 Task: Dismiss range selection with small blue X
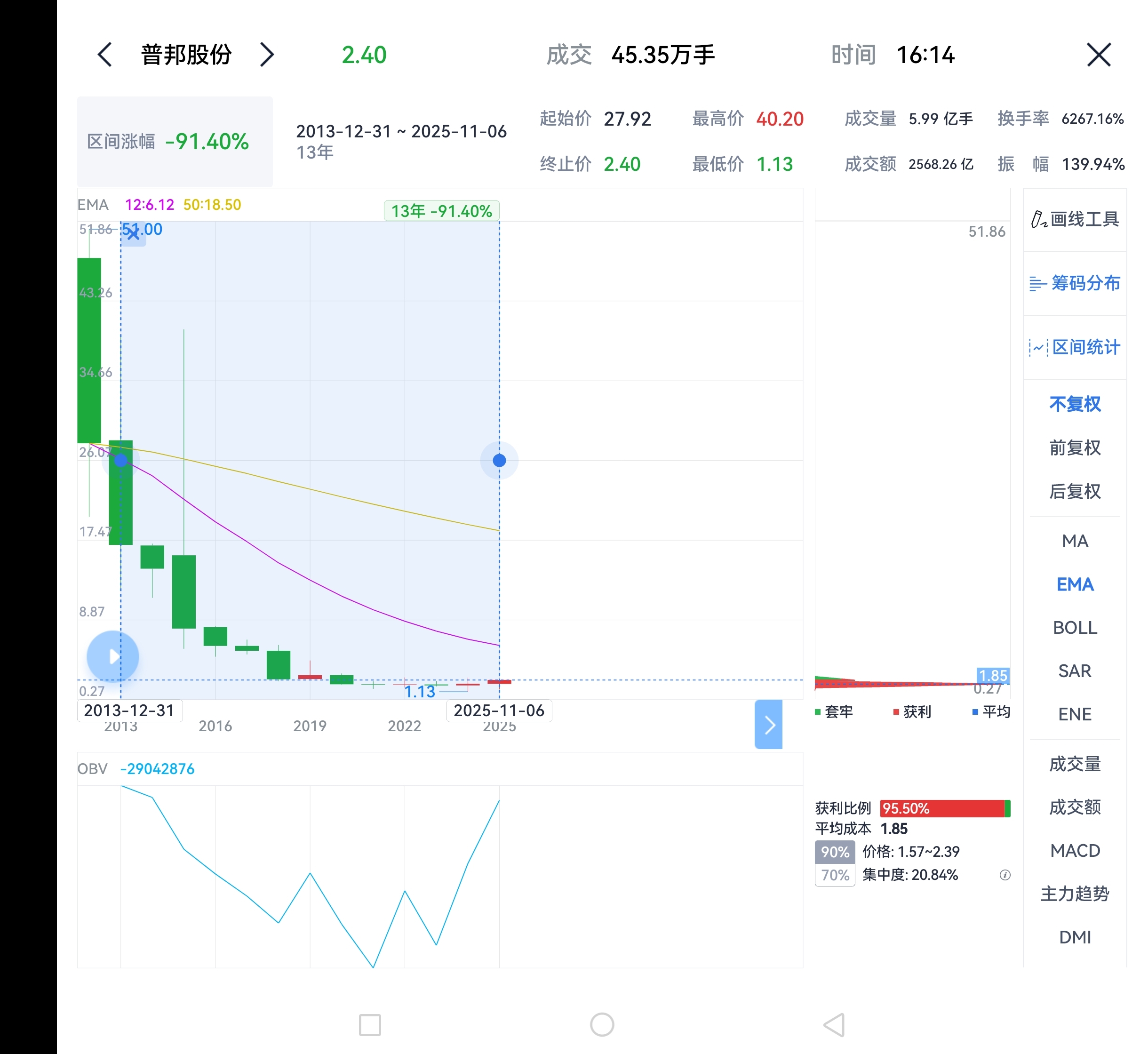[x=133, y=233]
